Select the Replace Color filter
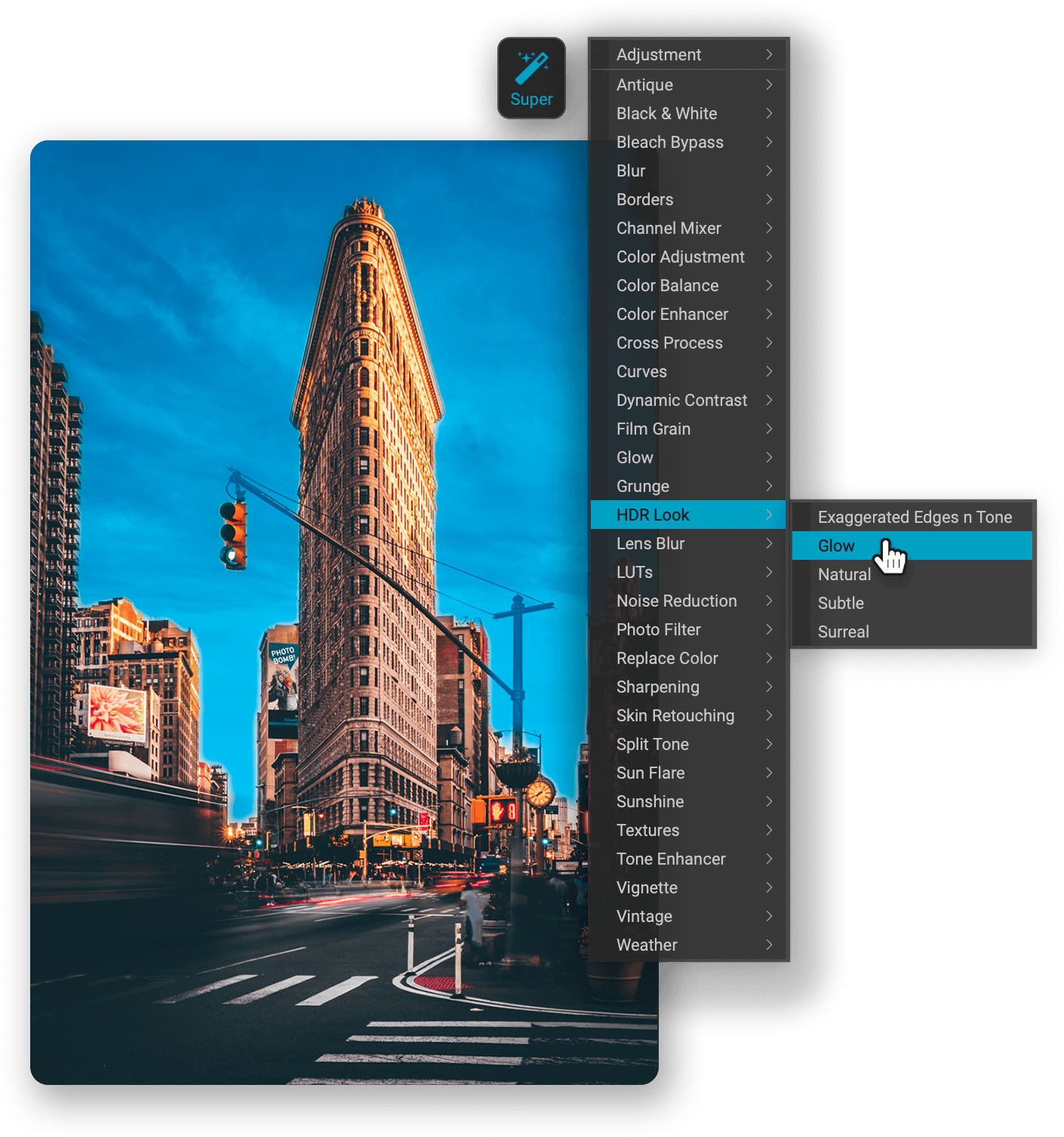Screen dimensions: 1064x1137 click(667, 658)
